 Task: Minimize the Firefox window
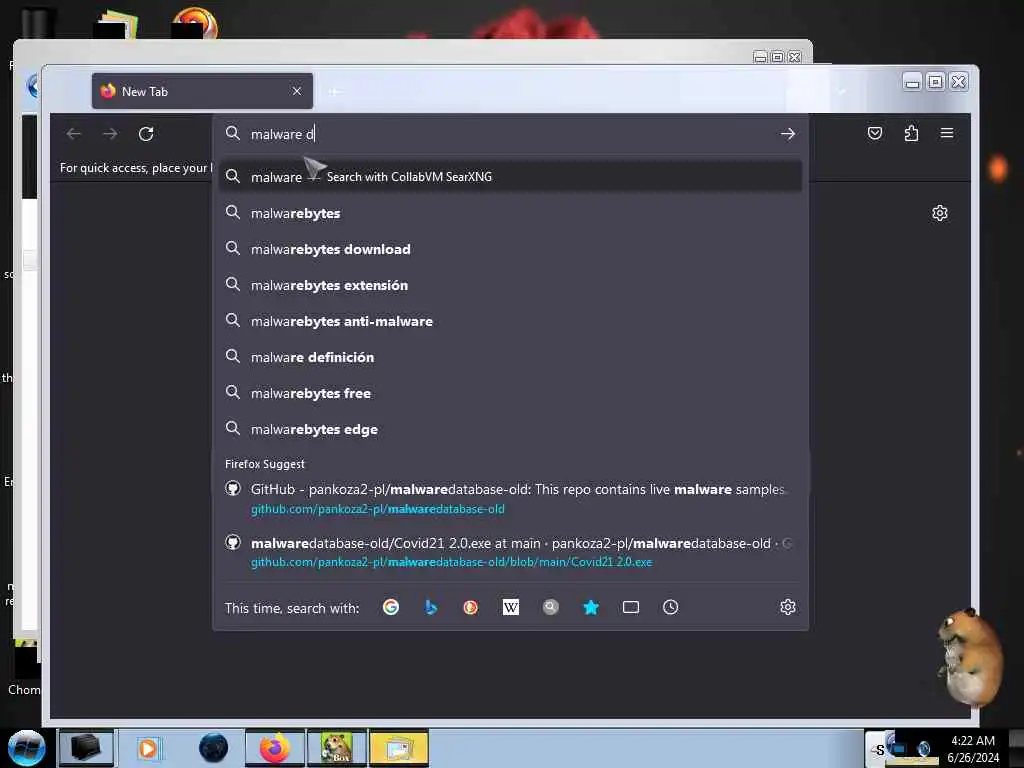[912, 82]
